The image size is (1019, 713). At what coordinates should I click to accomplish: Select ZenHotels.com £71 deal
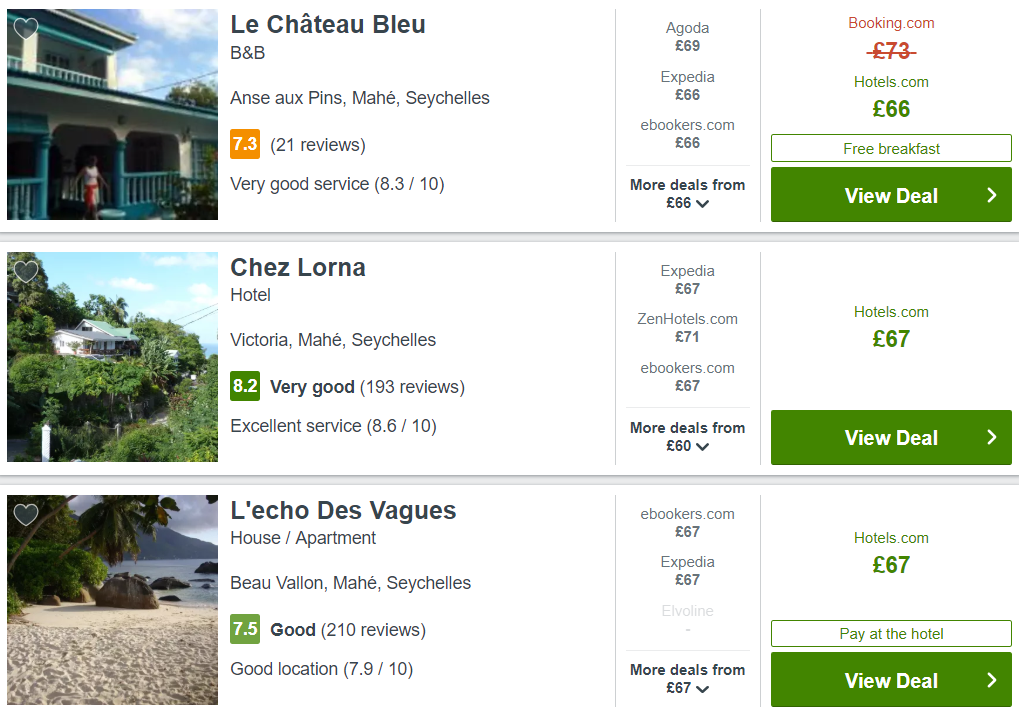point(688,328)
